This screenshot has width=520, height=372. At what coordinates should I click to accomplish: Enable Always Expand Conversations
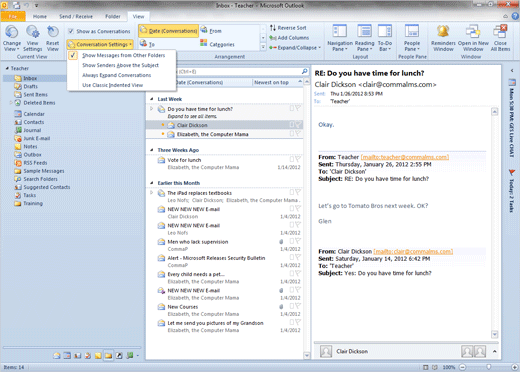[x=121, y=75]
